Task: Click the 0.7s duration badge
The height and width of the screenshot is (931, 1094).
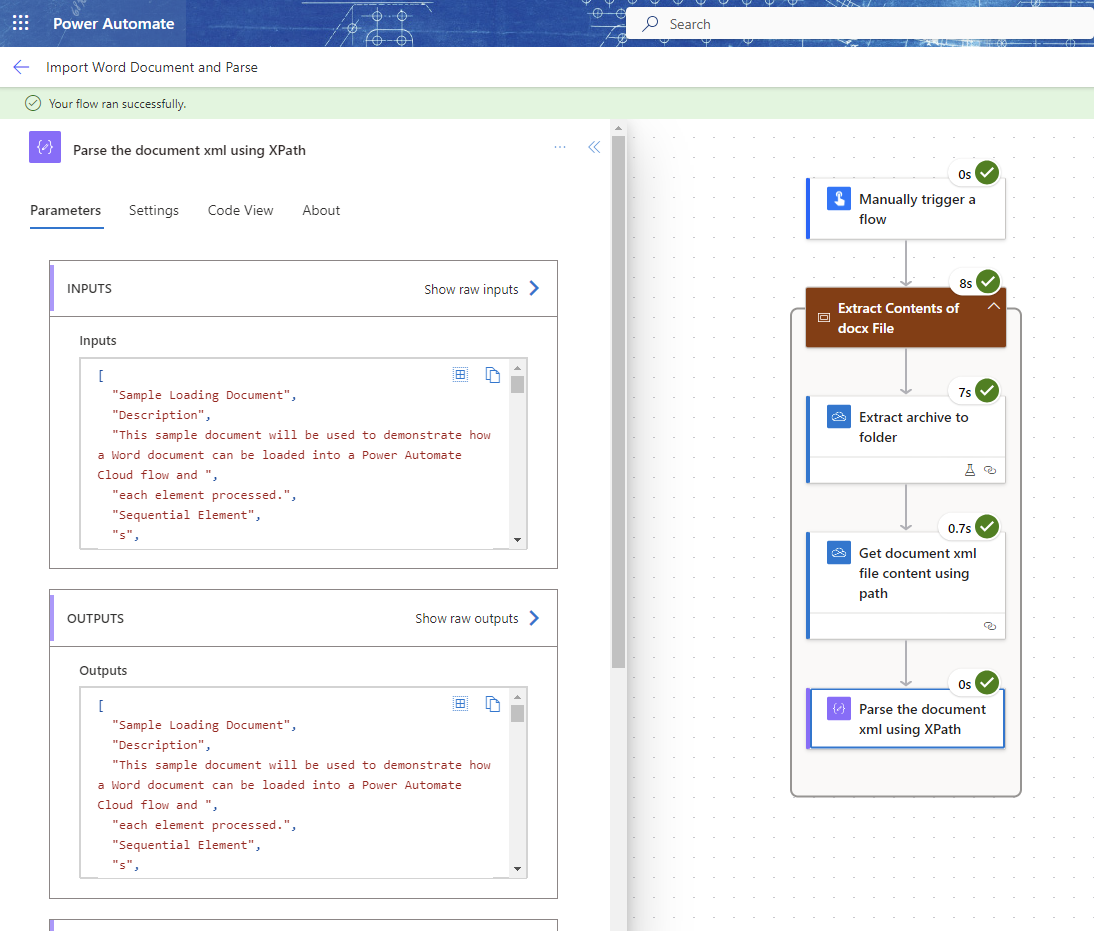Action: (x=959, y=528)
